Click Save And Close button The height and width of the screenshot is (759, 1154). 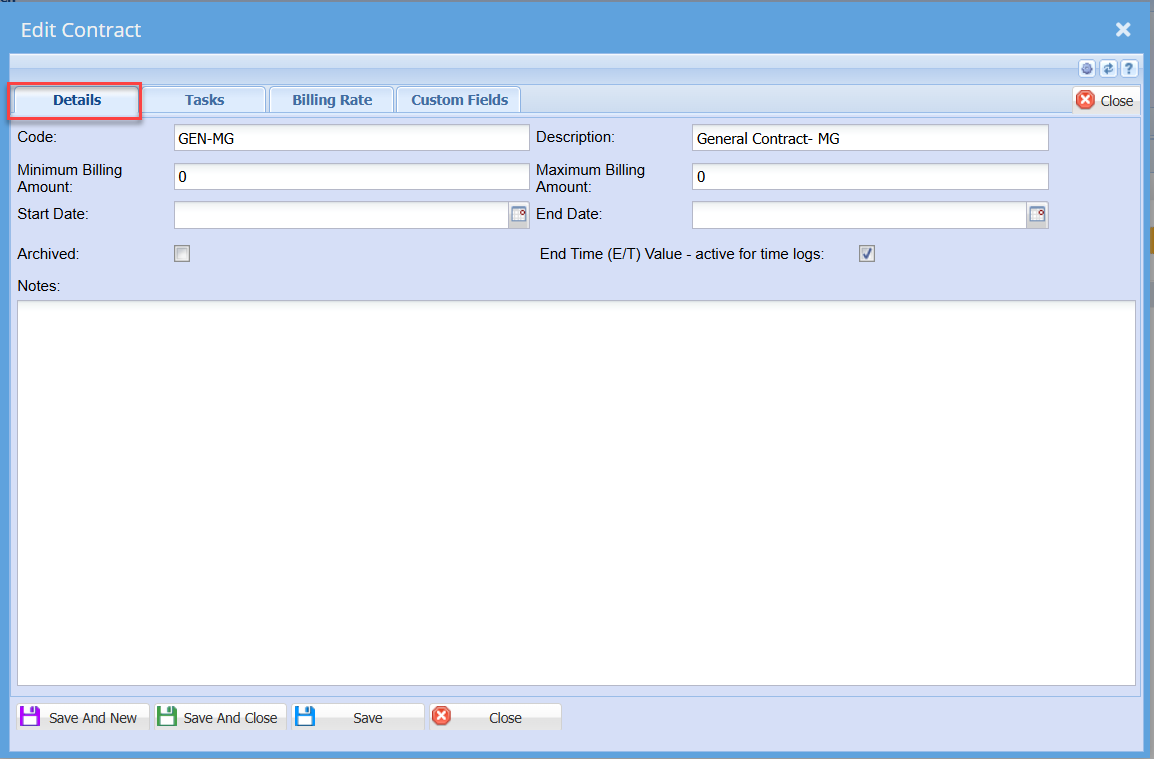(220, 717)
